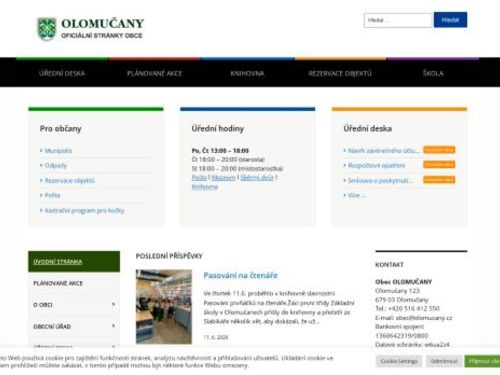Click orange badge beside Smlouva o poskytnutí
Viewport: 500px width, 375px height.
click(439, 180)
